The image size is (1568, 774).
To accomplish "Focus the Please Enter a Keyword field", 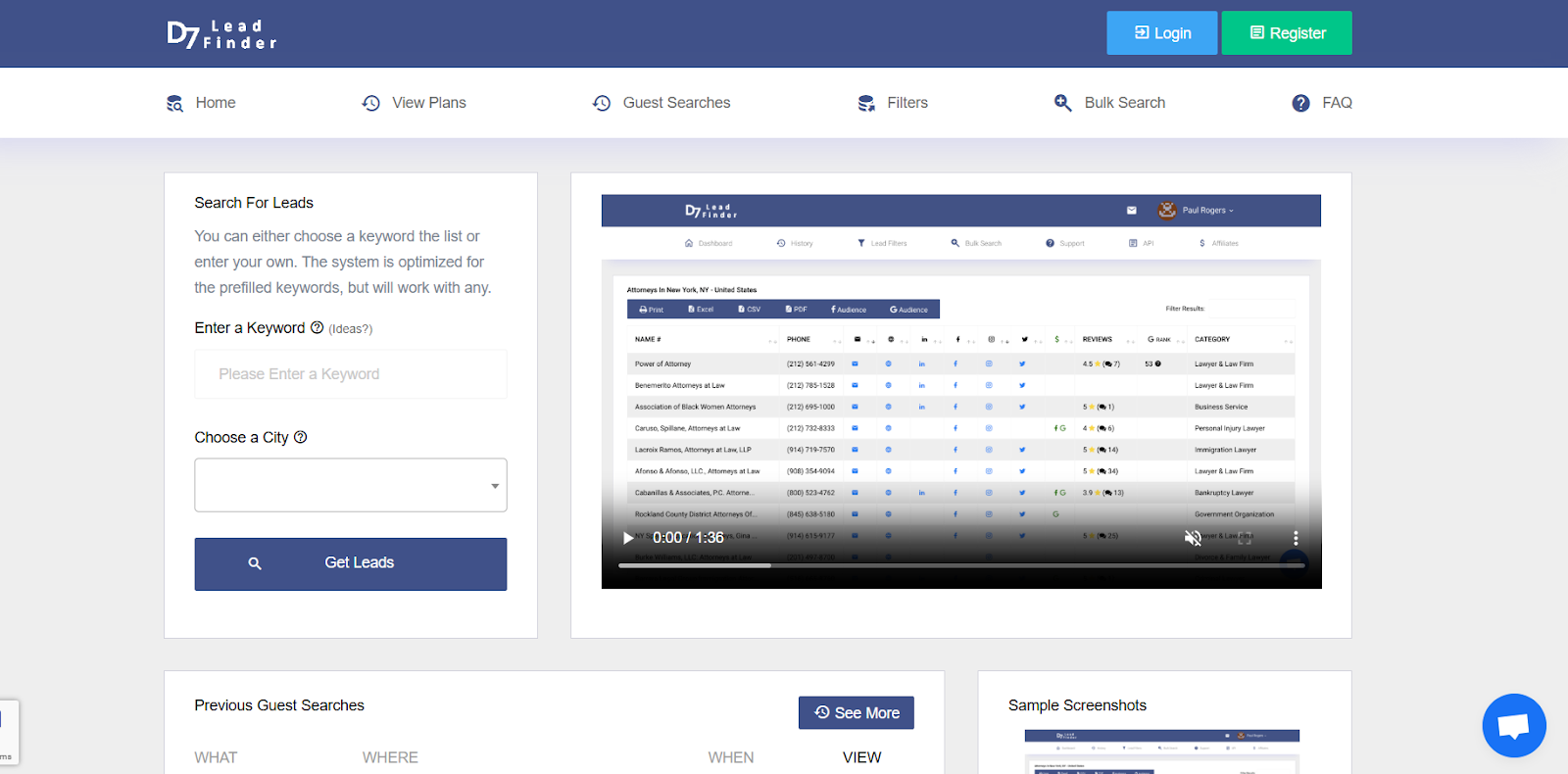I will pyautogui.click(x=351, y=374).
